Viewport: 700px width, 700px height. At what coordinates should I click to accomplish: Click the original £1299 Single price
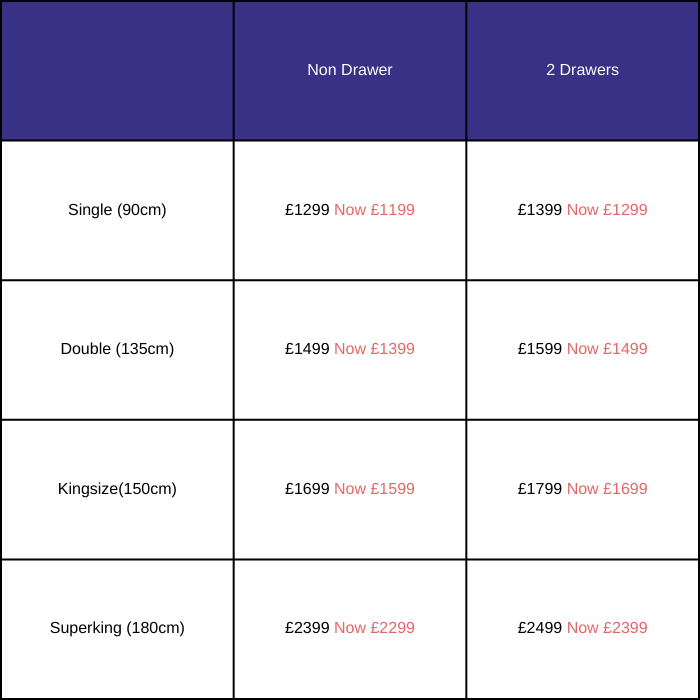(307, 210)
